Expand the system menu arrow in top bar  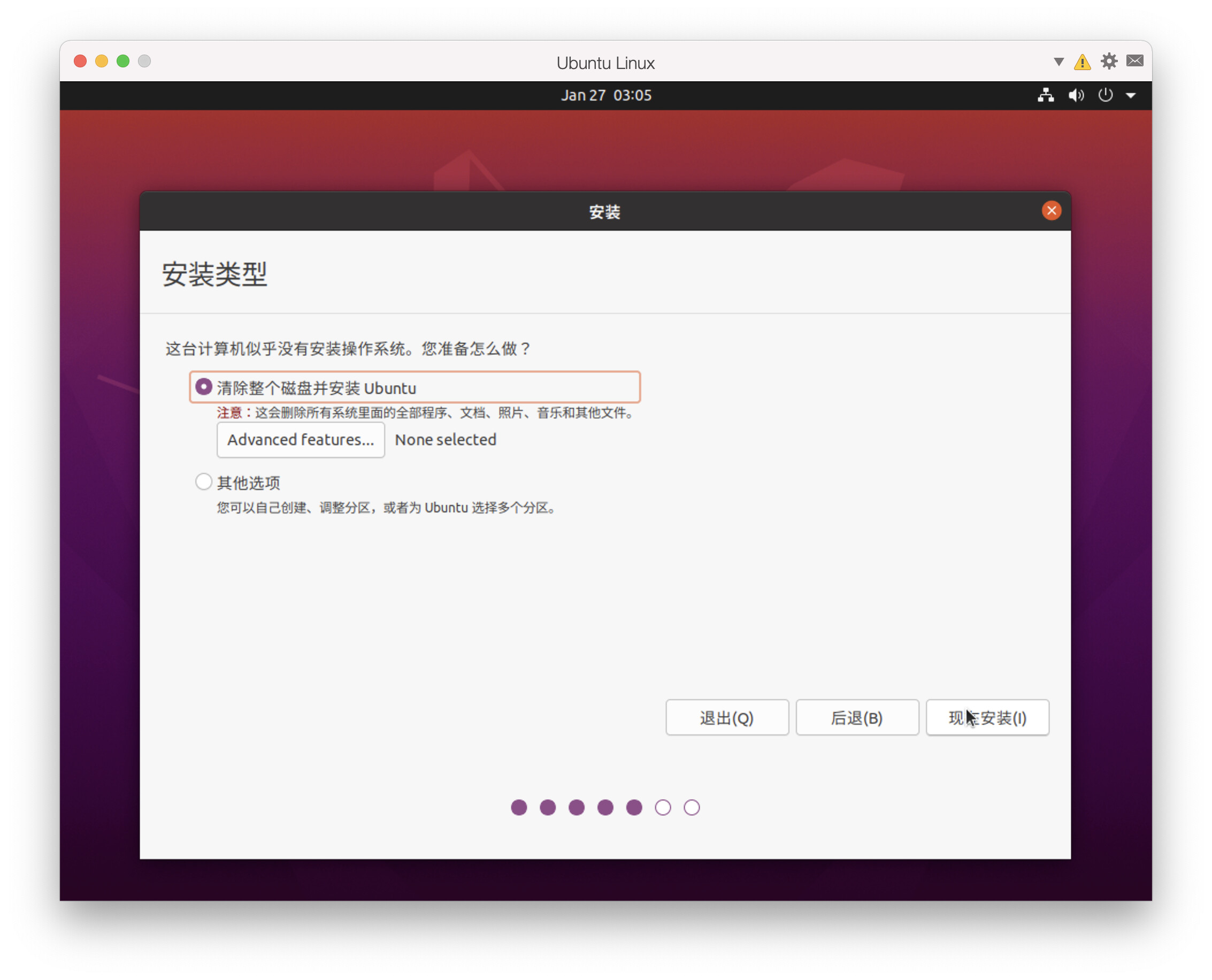(x=1131, y=96)
